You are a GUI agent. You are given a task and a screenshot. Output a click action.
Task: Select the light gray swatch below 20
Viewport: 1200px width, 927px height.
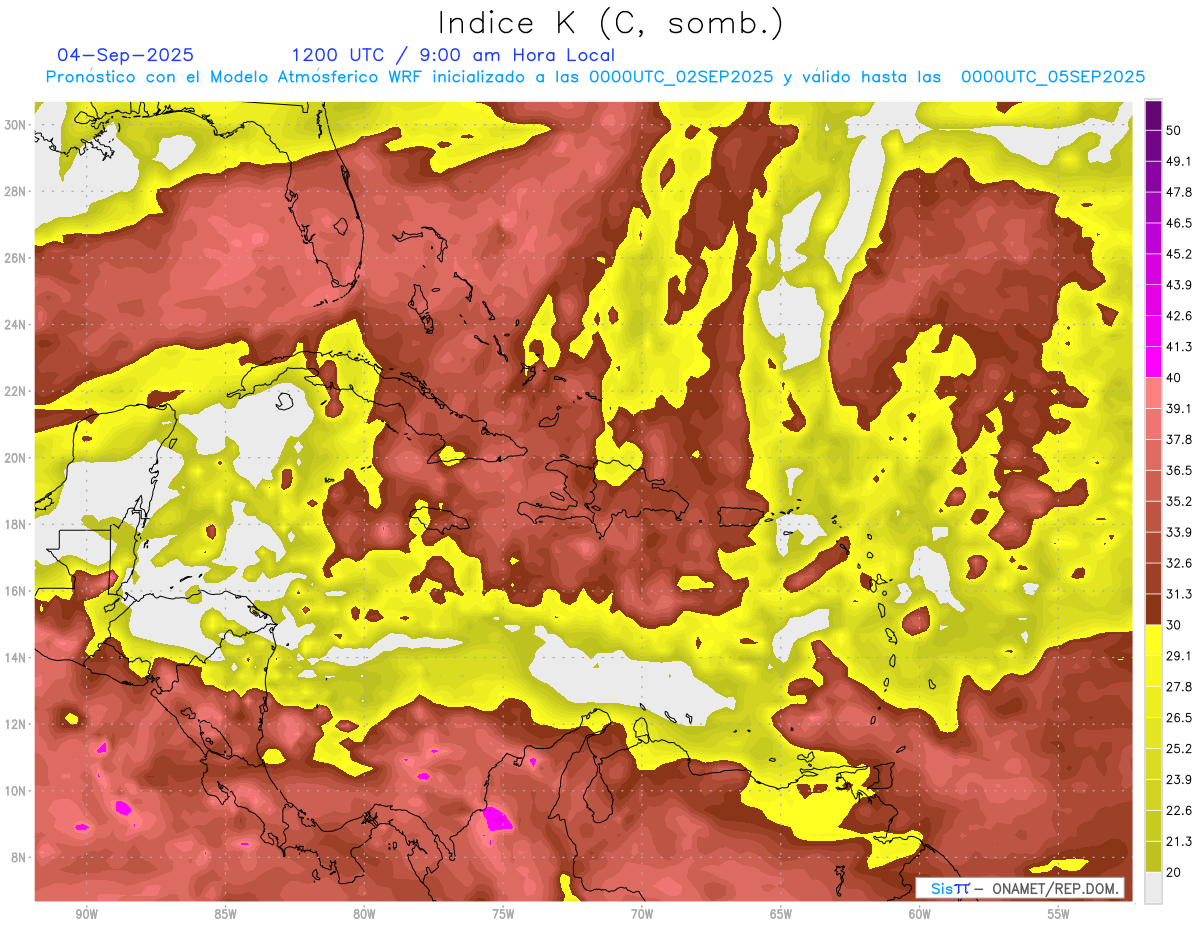(x=1153, y=888)
